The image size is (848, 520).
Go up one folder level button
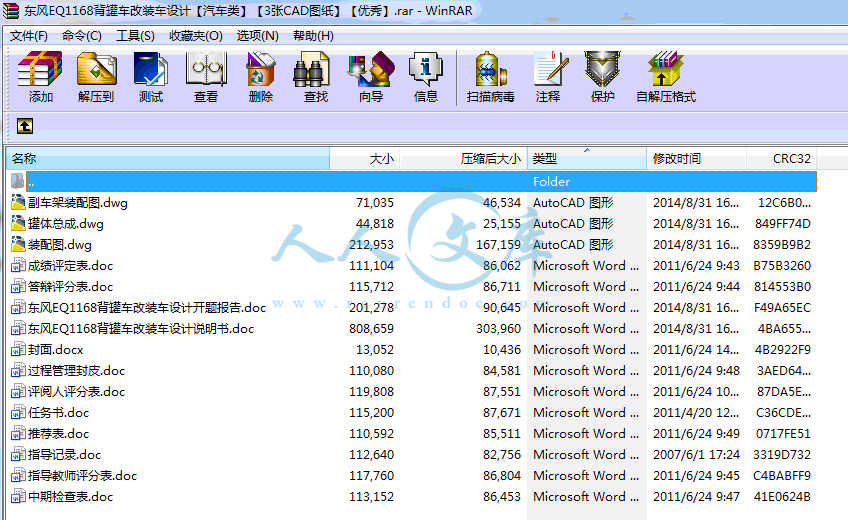pos(24,126)
